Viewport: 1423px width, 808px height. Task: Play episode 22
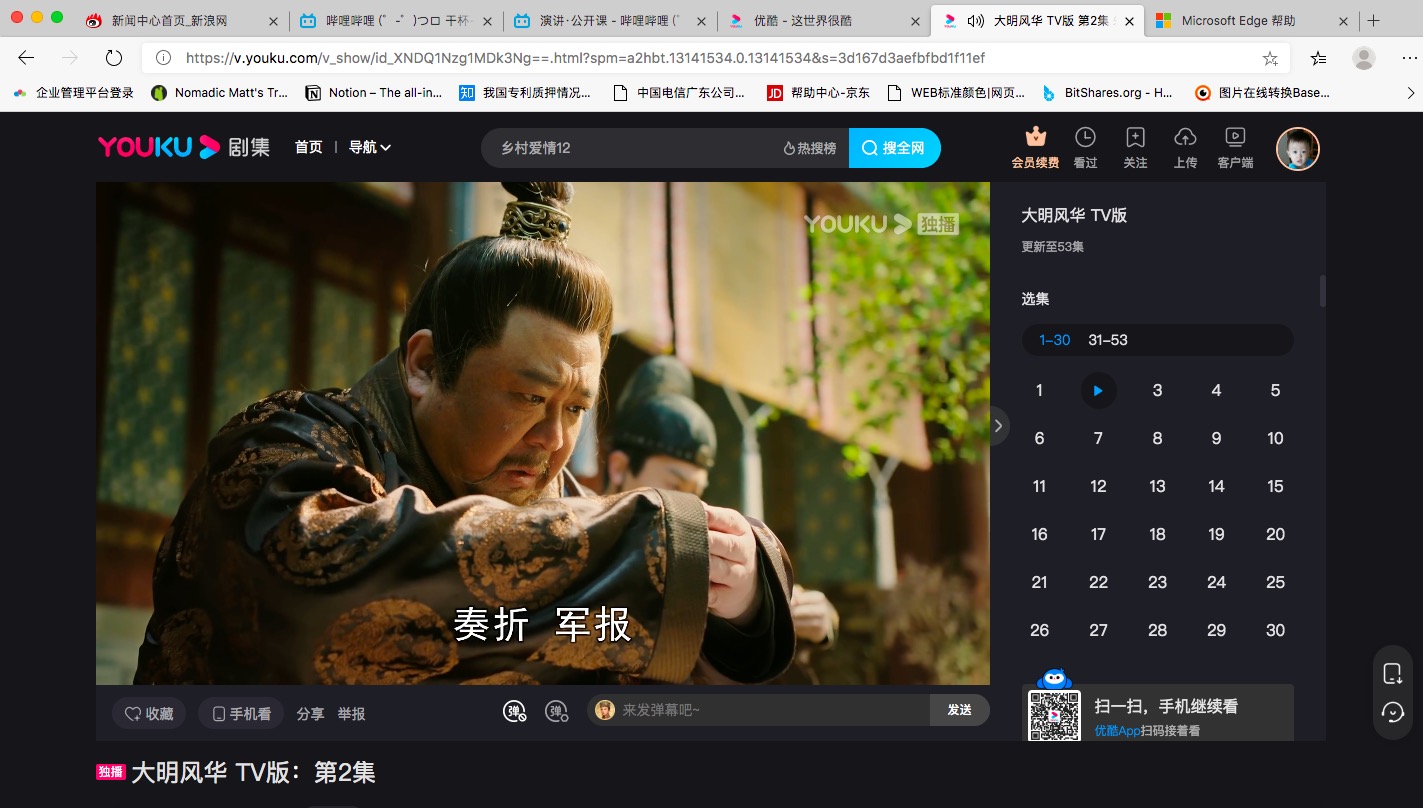coord(1098,582)
